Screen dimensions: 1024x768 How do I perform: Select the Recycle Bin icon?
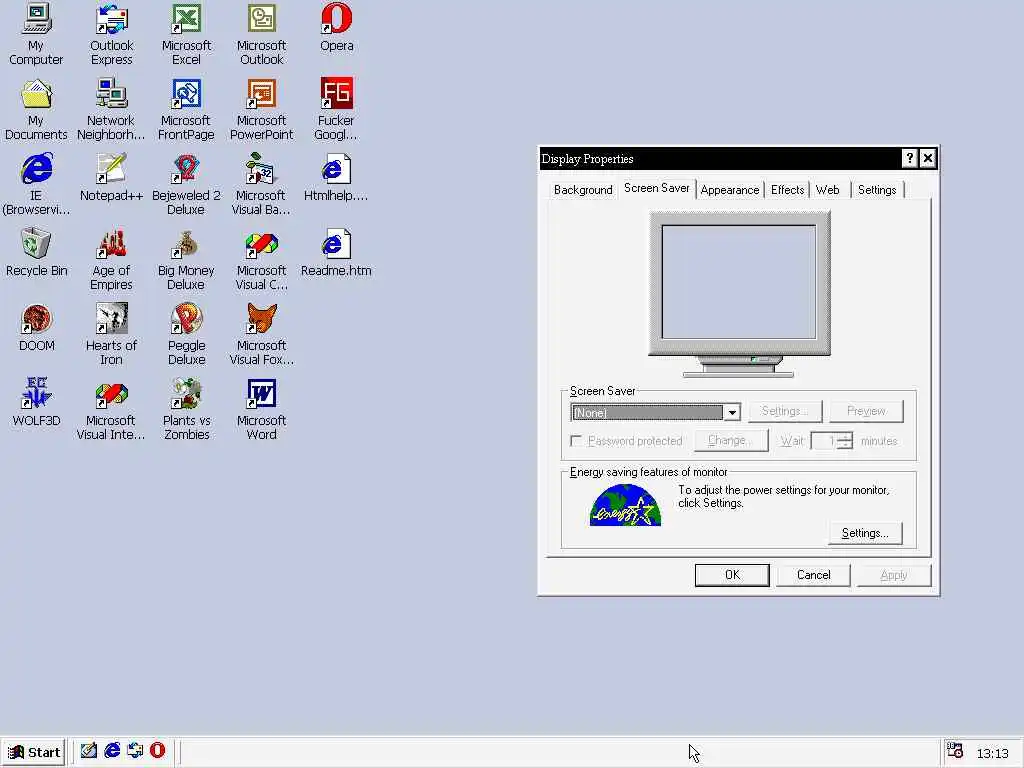pos(36,253)
